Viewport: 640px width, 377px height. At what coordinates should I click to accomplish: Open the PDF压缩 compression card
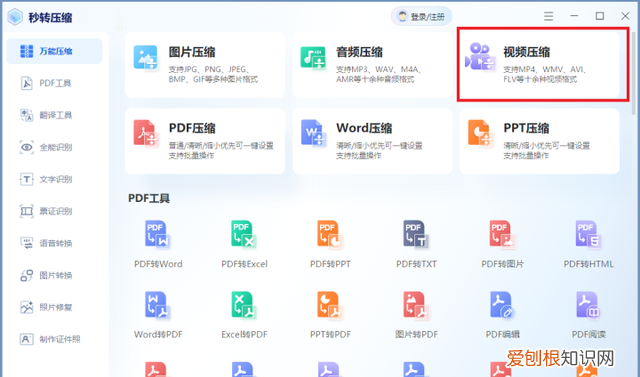coord(205,141)
